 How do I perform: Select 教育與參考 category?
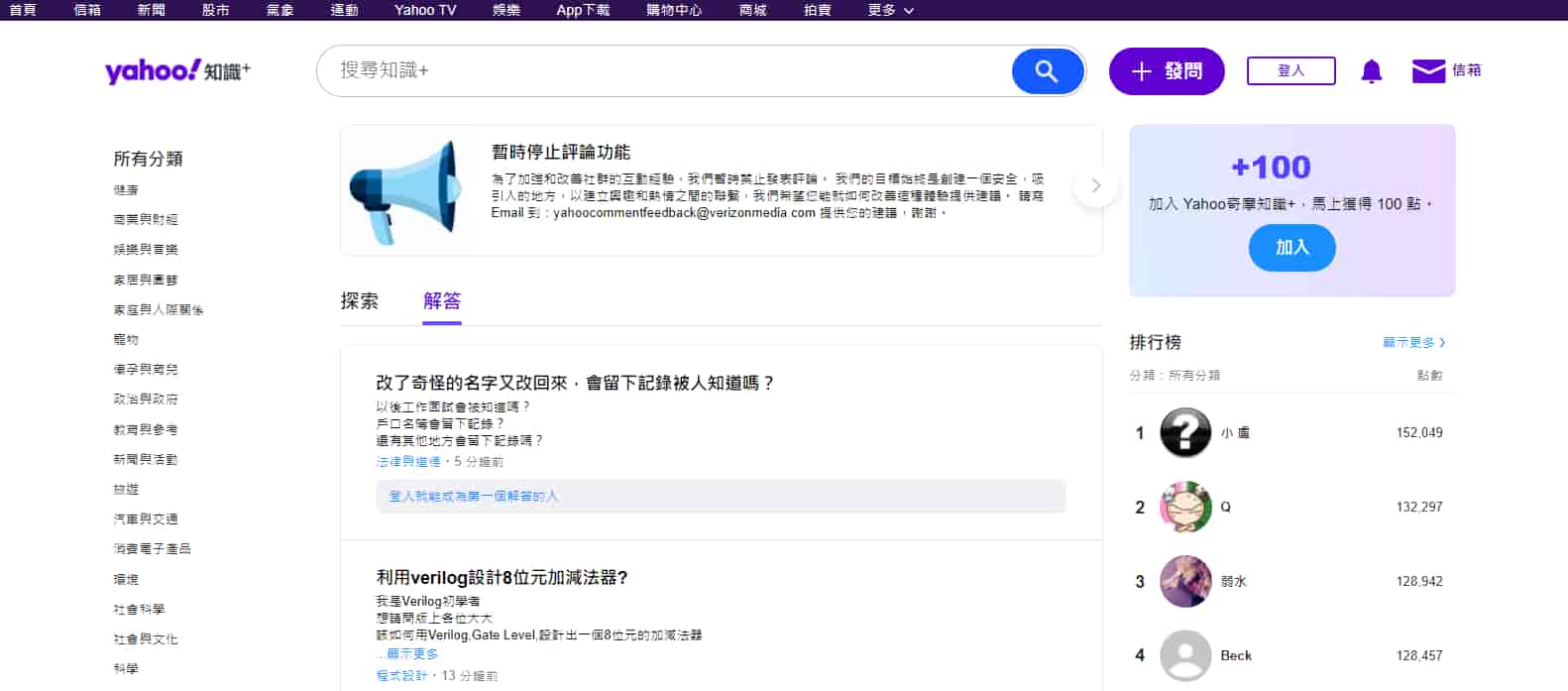[146, 429]
